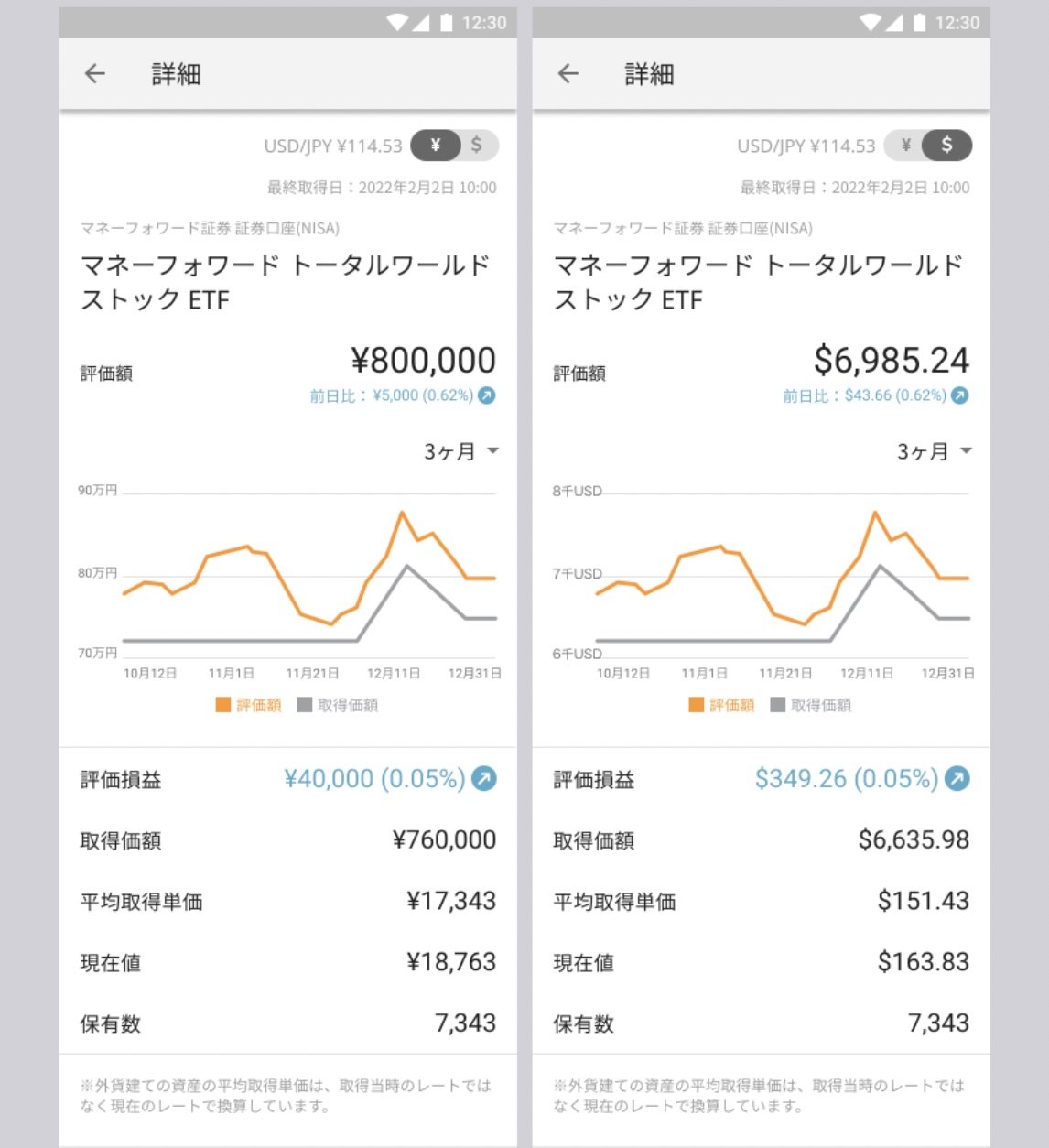Screen dimensions: 1049x1148
Task: Toggle the gray 取得価額 legend on right chart
Action: coord(779,704)
